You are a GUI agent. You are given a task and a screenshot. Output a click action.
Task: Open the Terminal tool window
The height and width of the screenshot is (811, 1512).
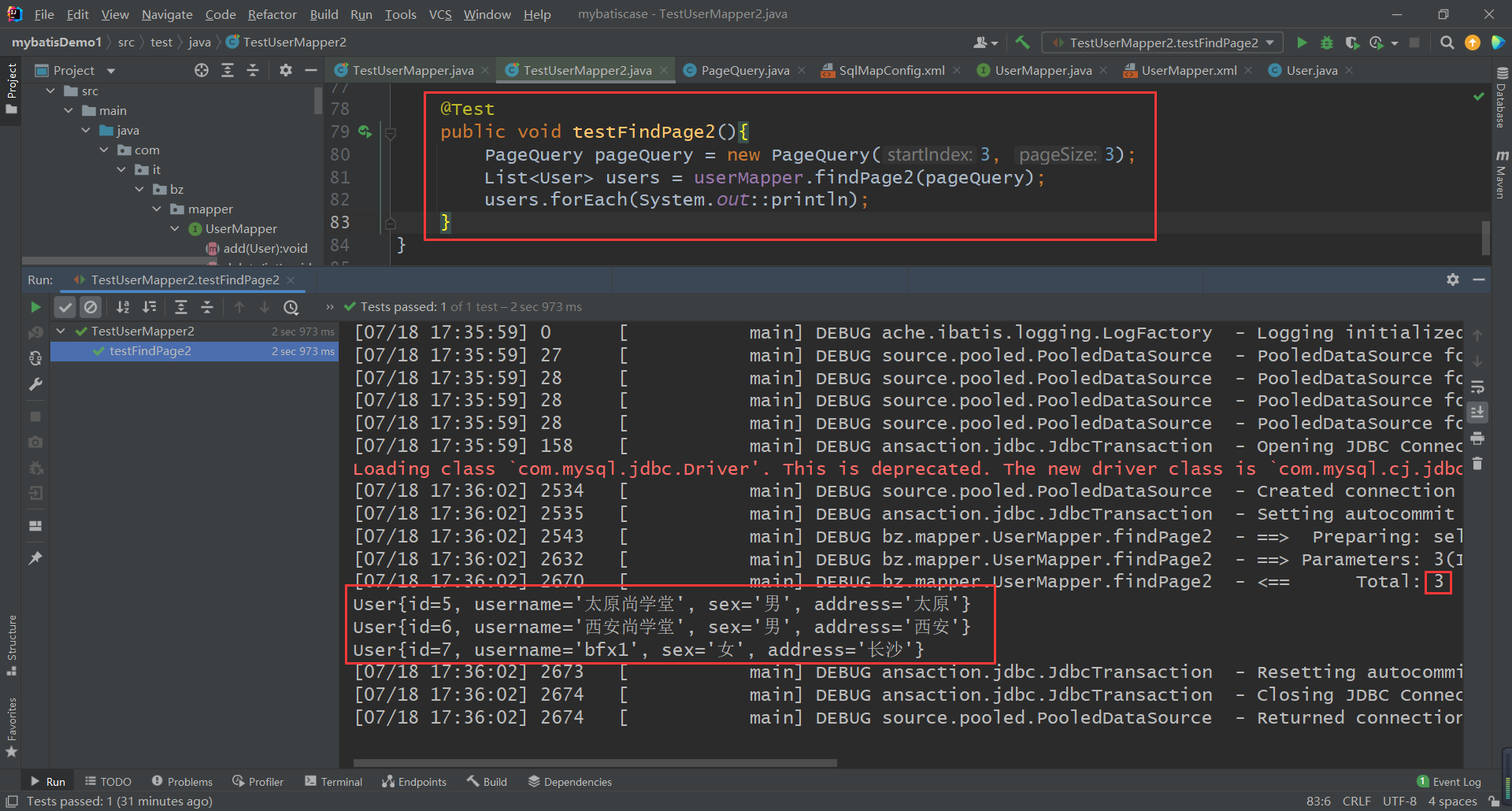[334, 781]
